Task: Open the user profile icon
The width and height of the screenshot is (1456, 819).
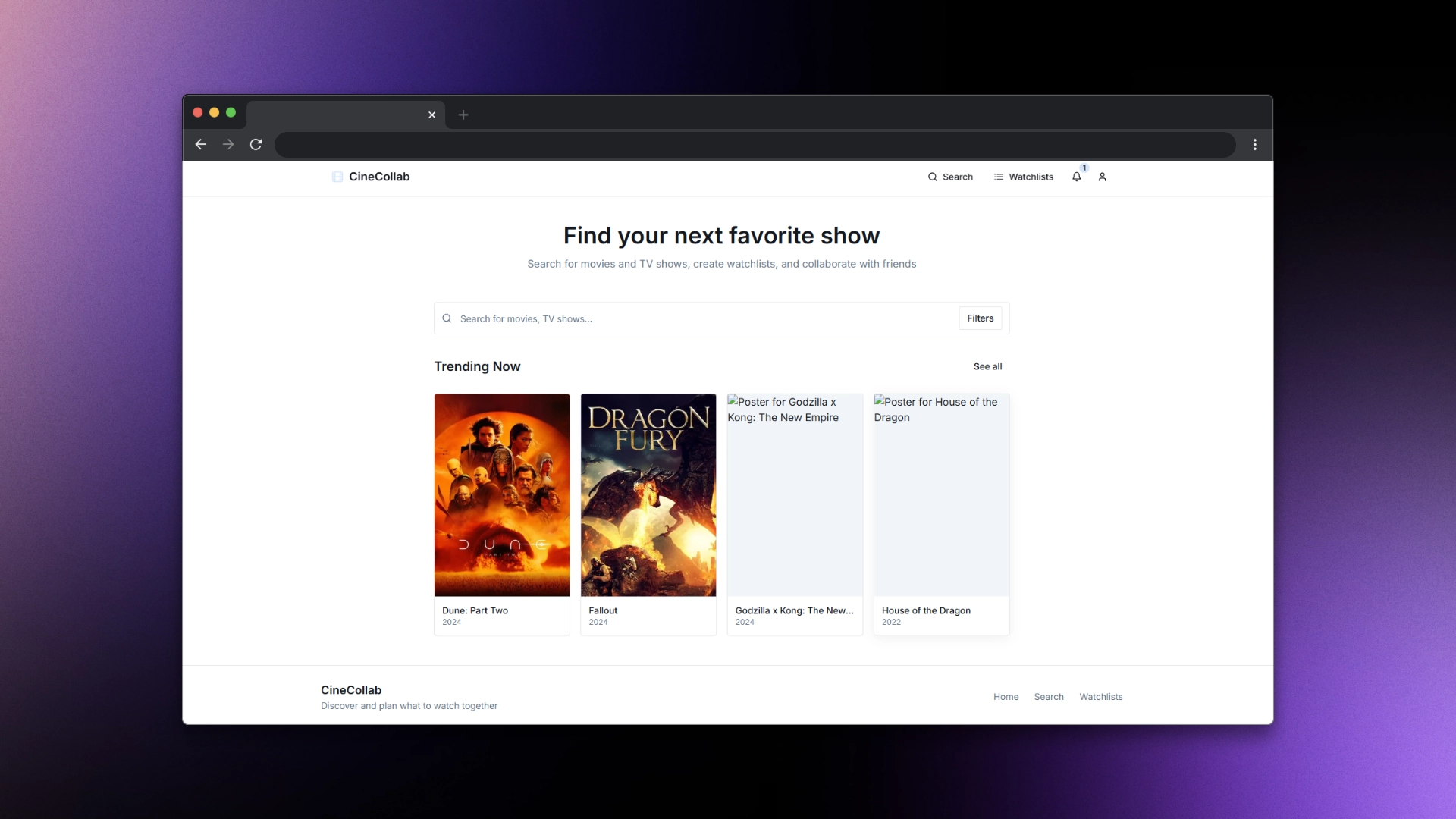Action: (x=1103, y=177)
